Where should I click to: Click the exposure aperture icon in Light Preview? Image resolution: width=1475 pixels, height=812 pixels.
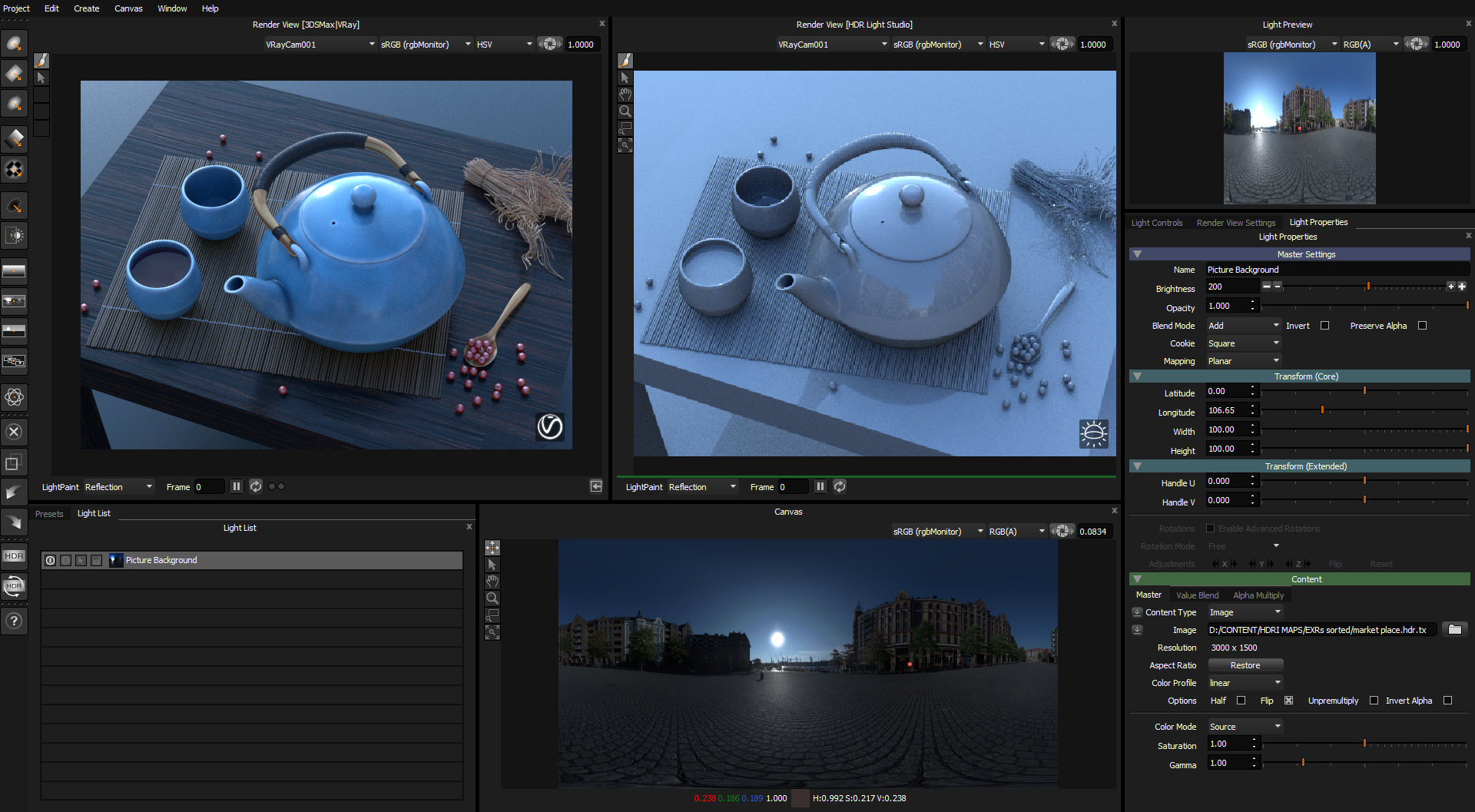pos(1417,44)
